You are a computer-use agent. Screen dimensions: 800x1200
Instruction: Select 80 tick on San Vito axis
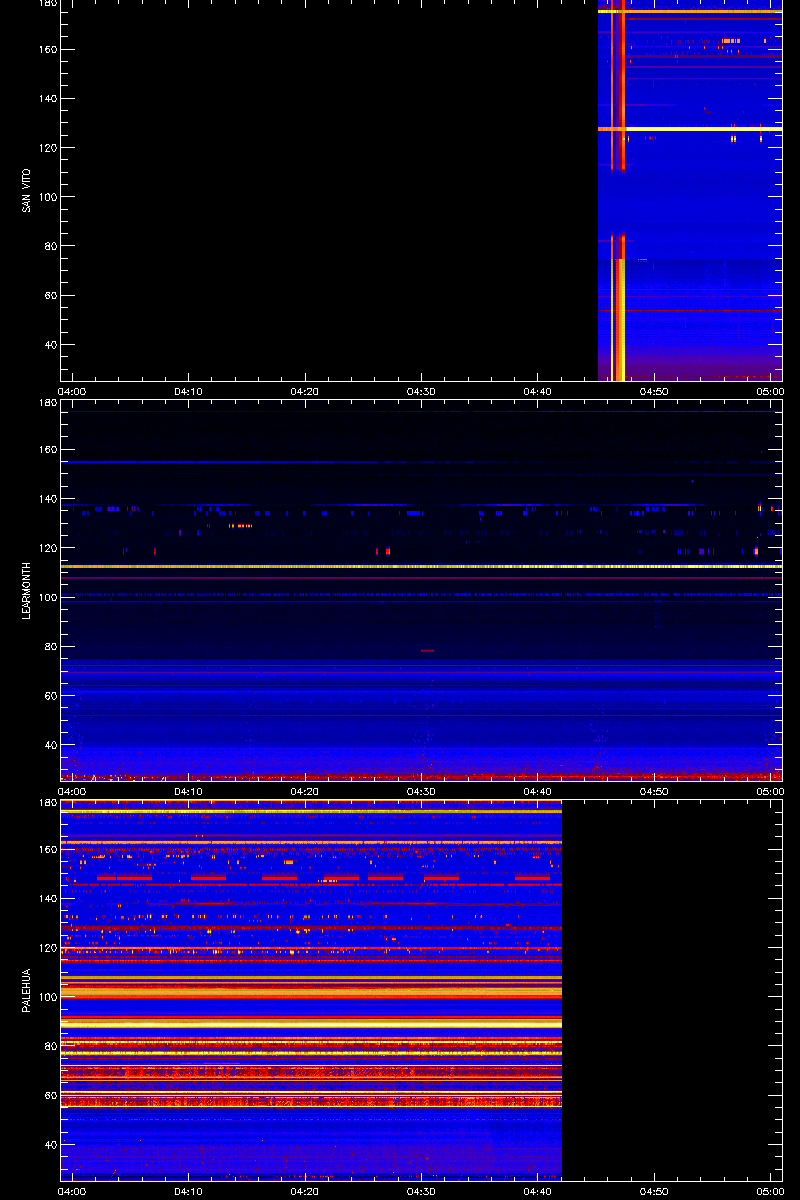pos(50,246)
